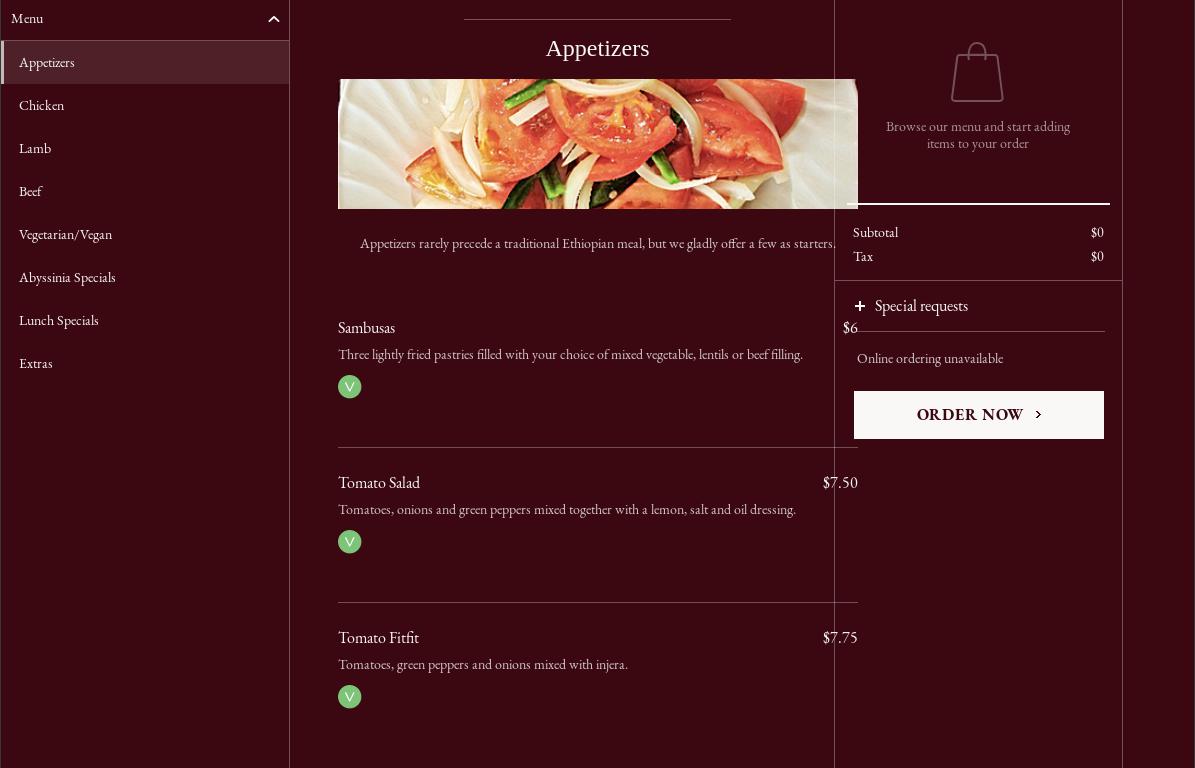Switch to the Beef category
1195x768 pixels.
pyautogui.click(x=31, y=192)
